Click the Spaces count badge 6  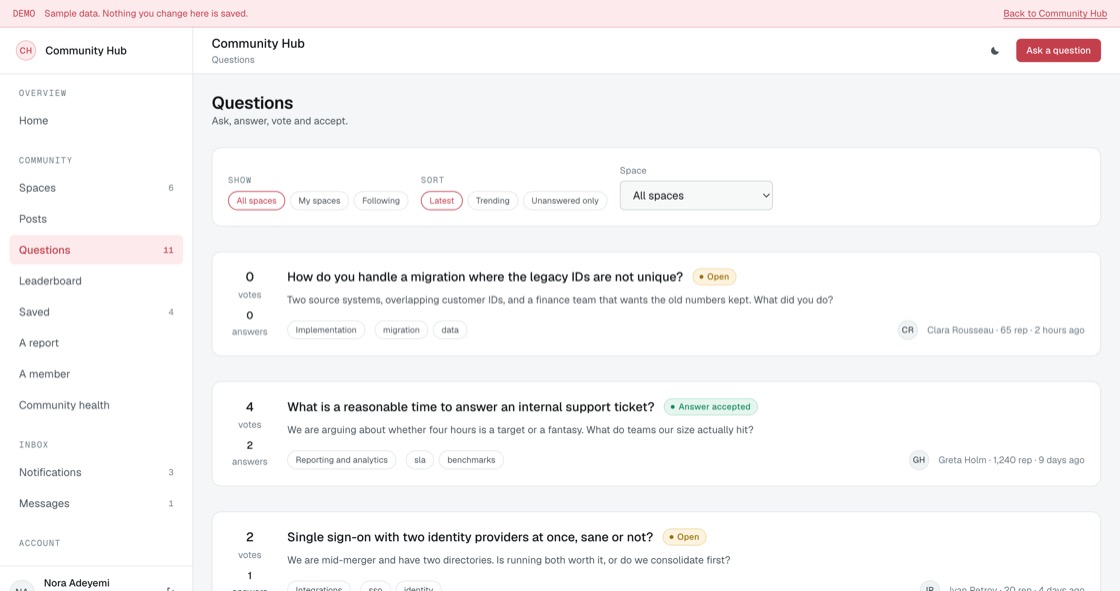click(171, 188)
